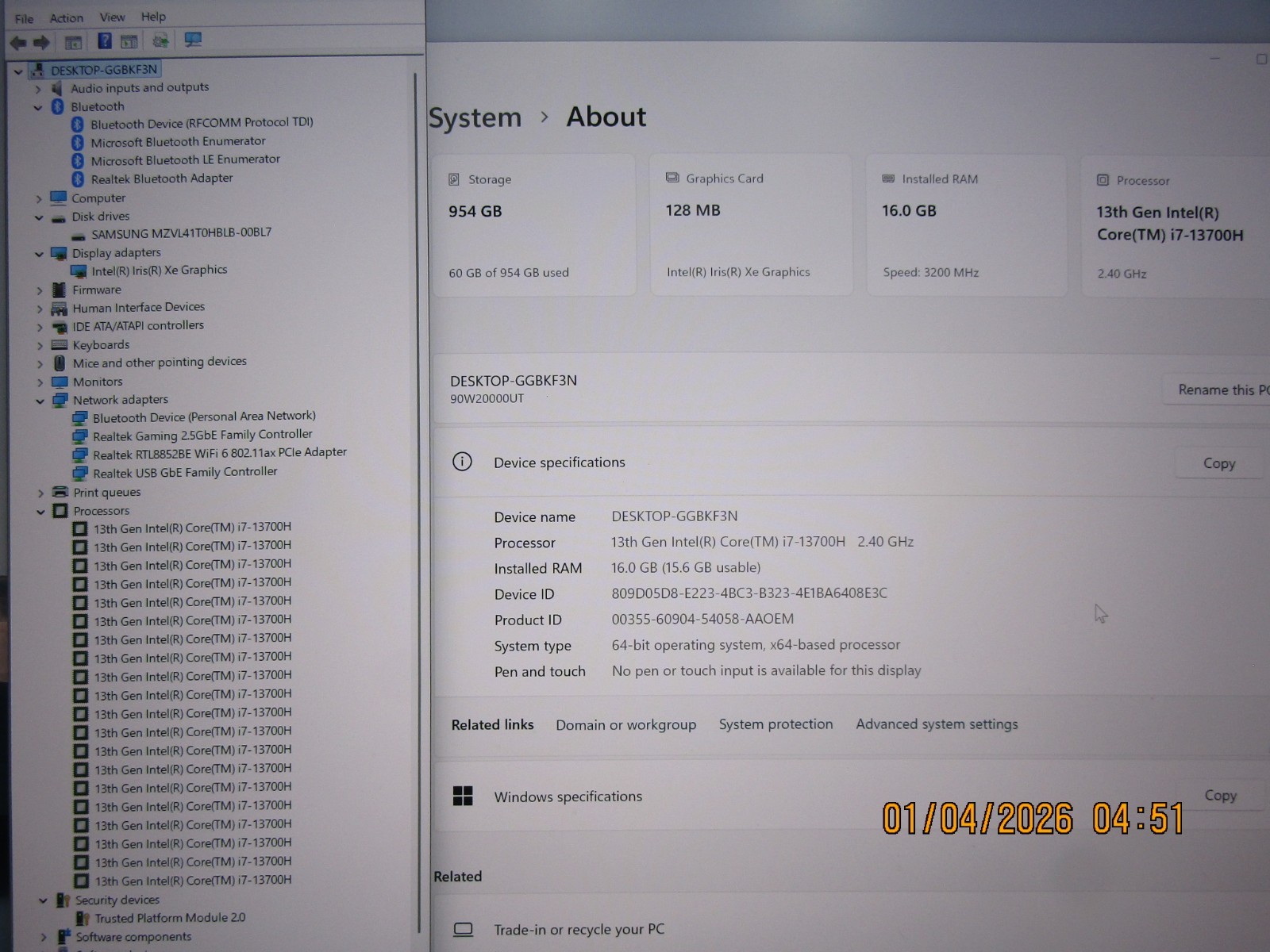Click the Forward arrow in Device Manager toolbar

(x=41, y=42)
